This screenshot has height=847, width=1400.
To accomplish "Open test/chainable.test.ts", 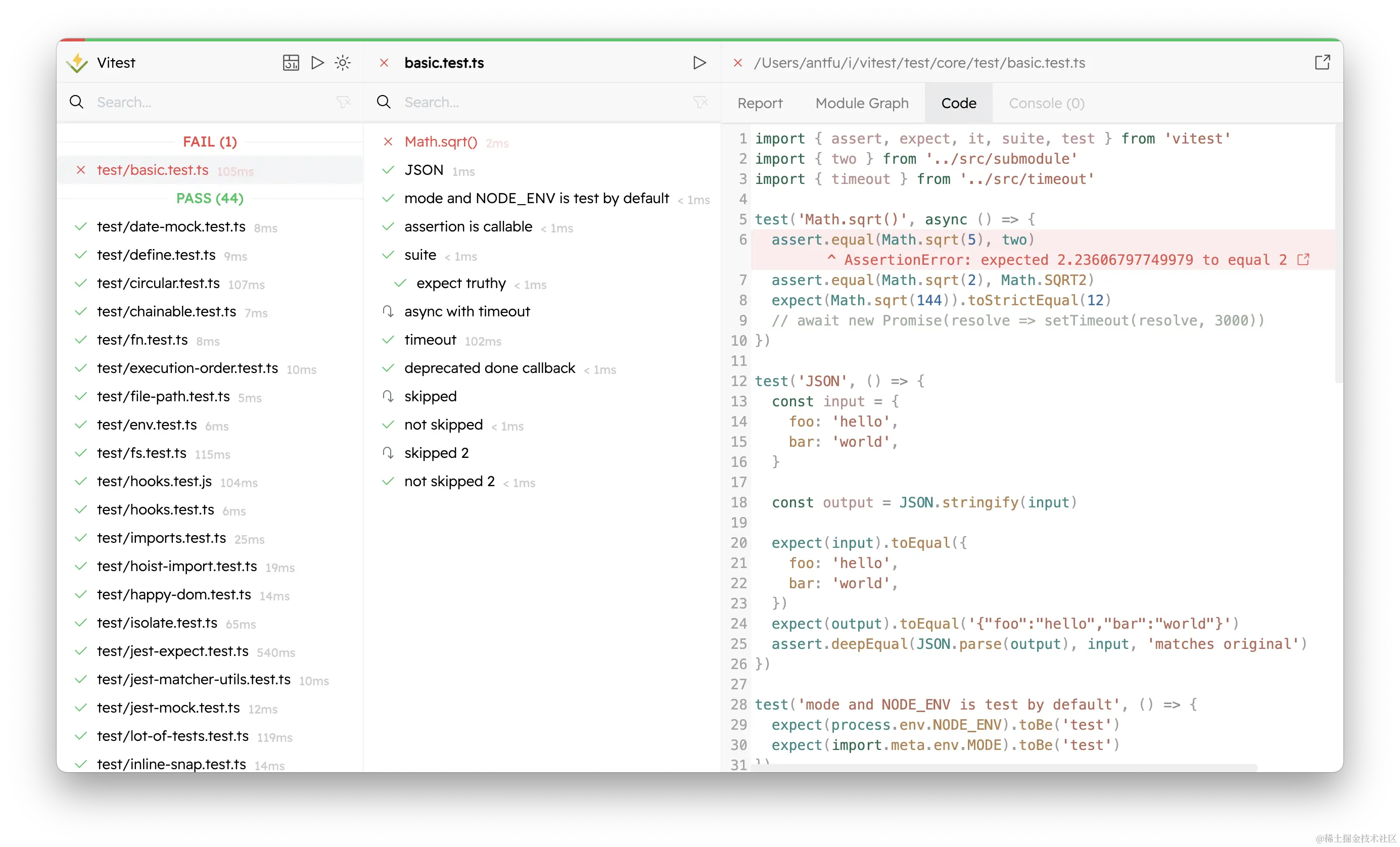I will pos(210,312).
